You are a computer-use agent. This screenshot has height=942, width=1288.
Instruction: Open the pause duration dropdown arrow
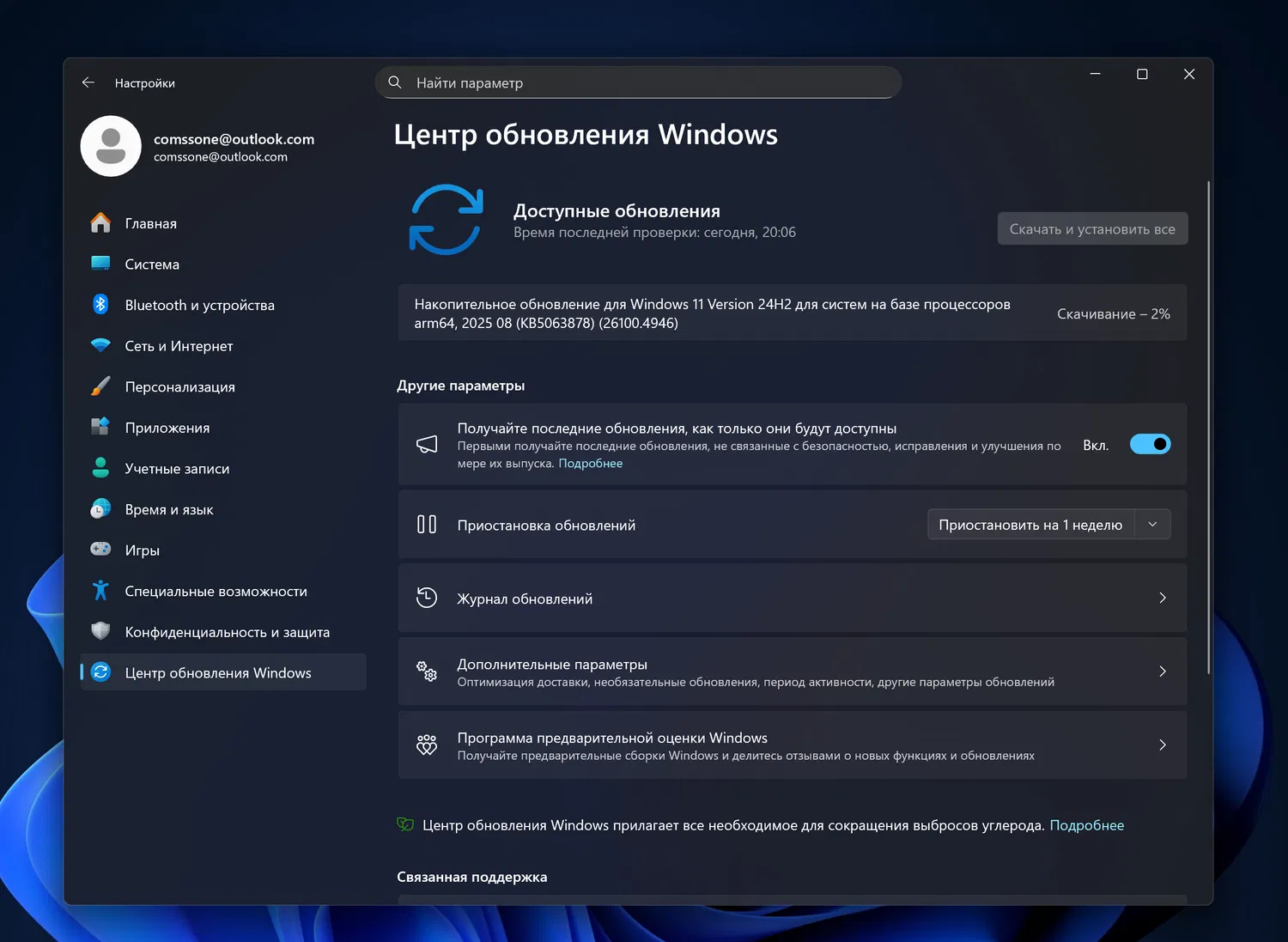tap(1153, 525)
